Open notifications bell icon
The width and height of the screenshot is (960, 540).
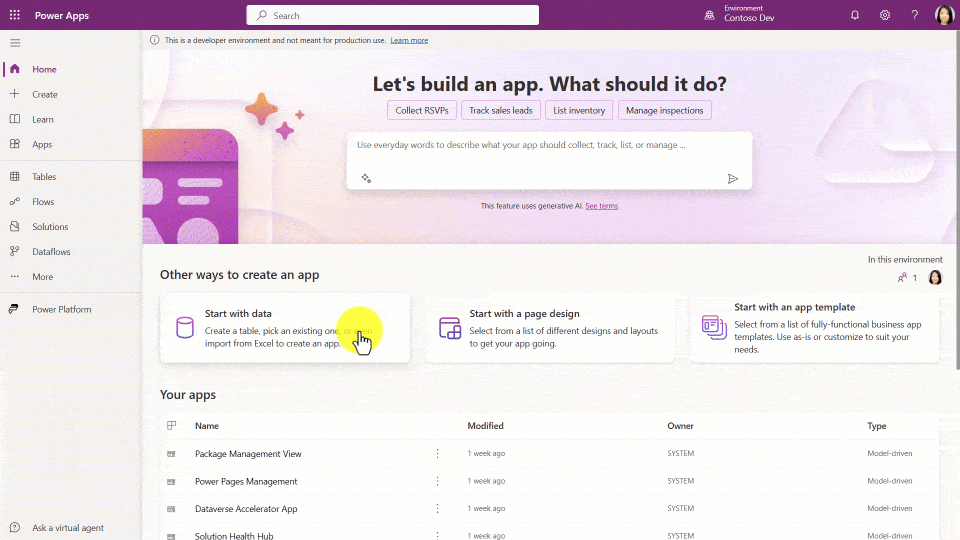coord(855,15)
